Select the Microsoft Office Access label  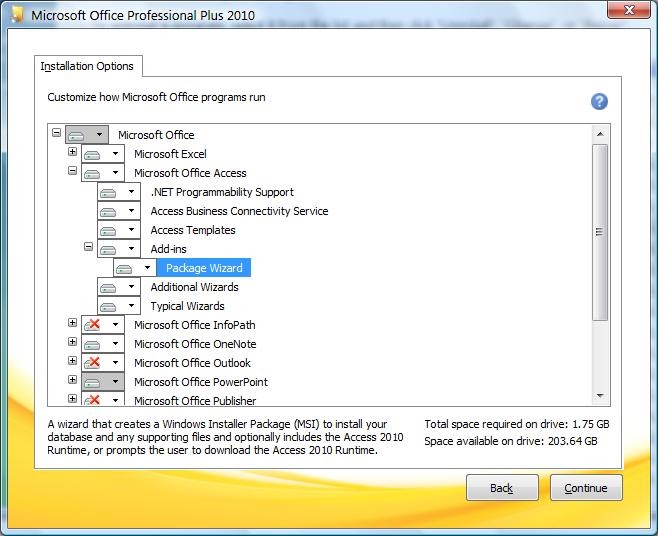190,173
